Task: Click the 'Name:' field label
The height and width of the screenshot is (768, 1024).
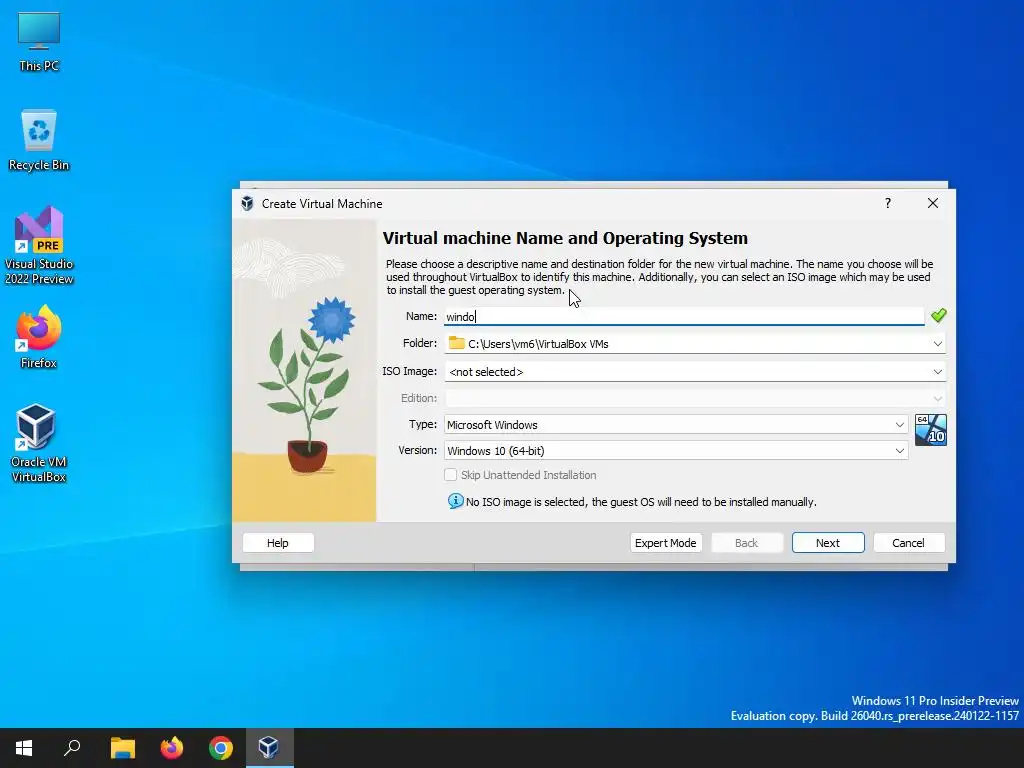Action: [421, 316]
